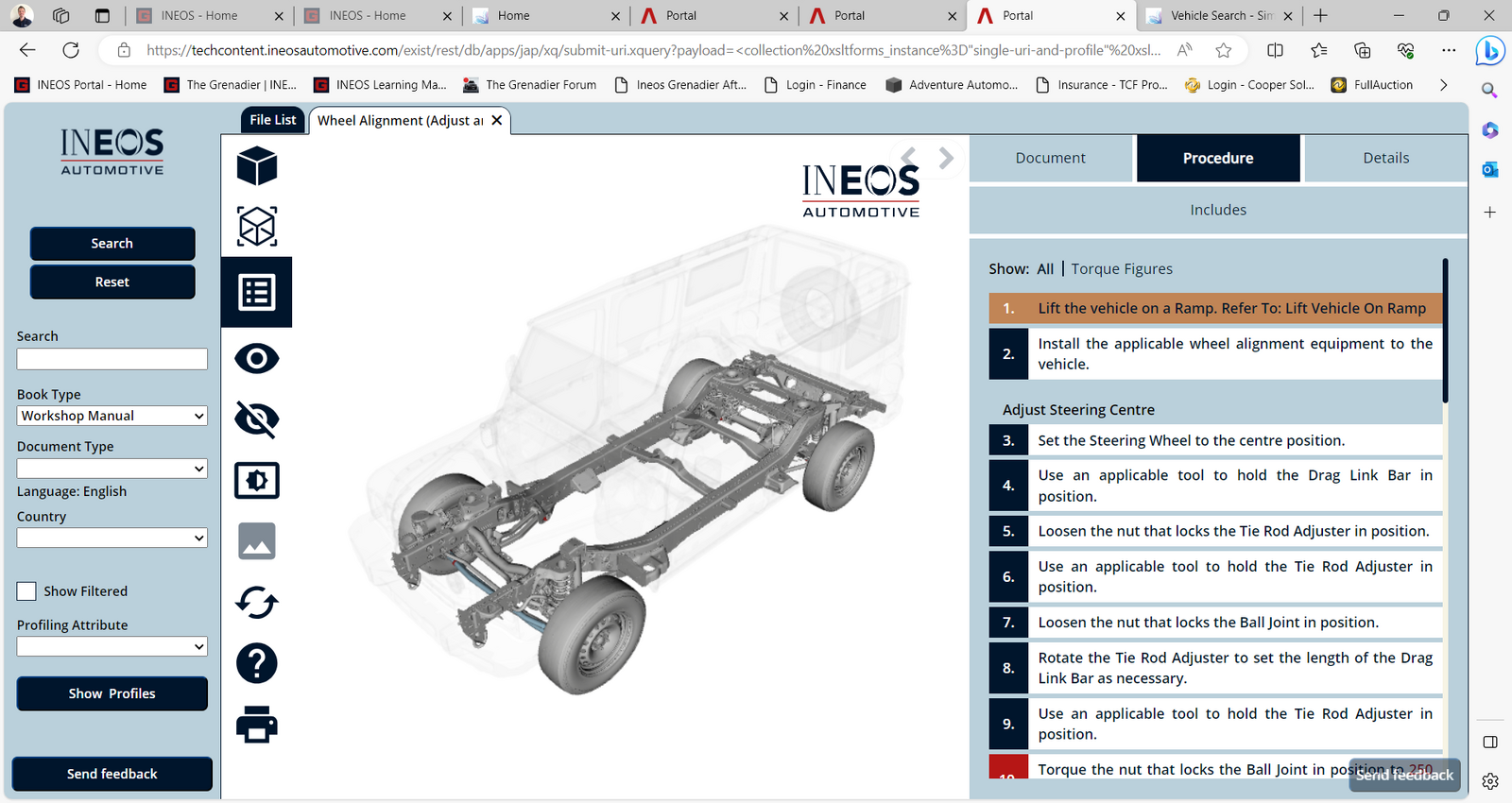The image size is (1512, 803).
Task: Open the Bing Copilot sidebar icon
Action: pos(1490,51)
